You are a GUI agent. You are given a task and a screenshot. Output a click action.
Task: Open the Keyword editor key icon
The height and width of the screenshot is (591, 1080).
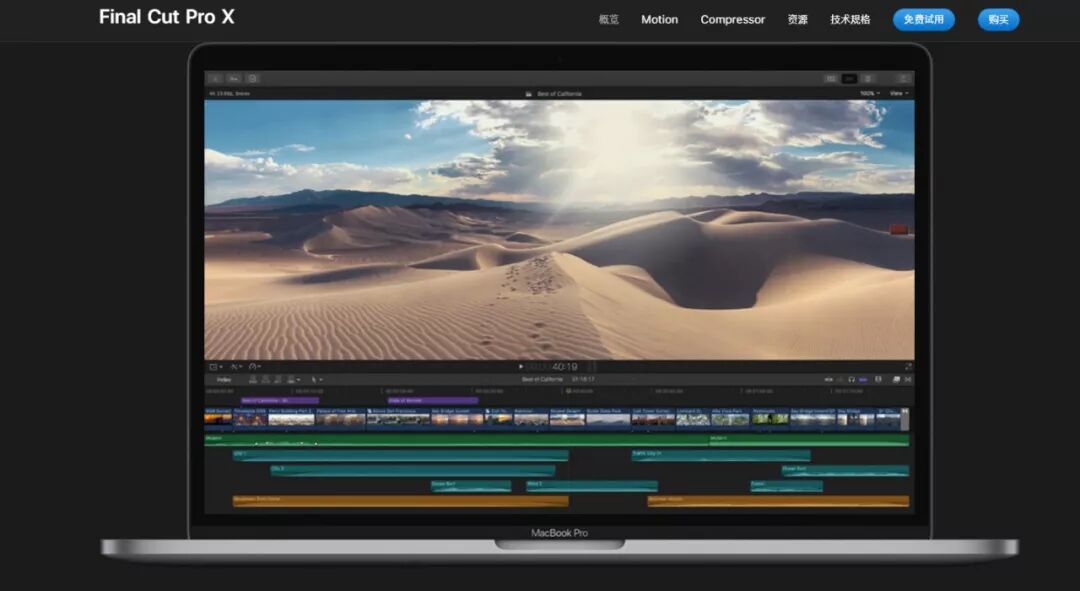coord(234,79)
